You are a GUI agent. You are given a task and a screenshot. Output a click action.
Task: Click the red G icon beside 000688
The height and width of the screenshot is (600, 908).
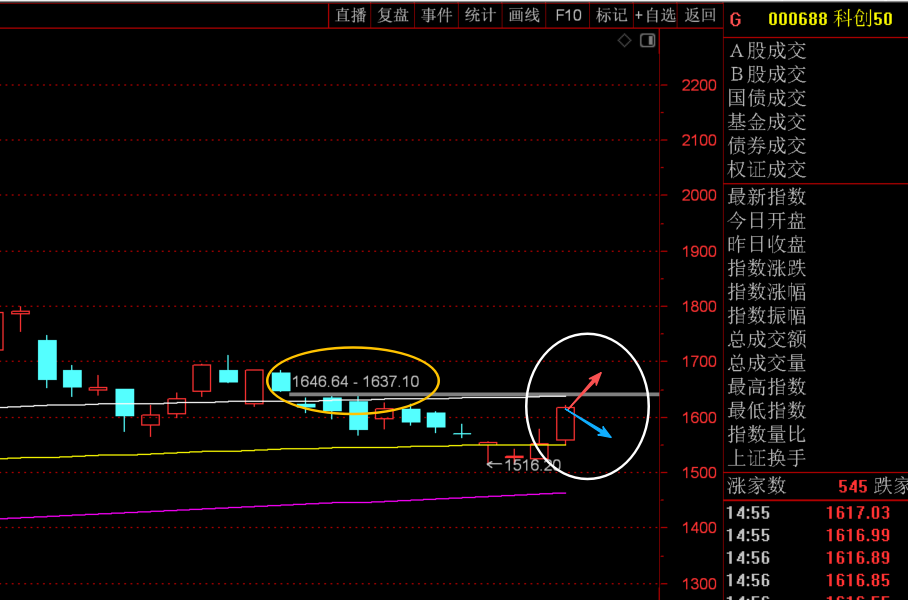click(735, 20)
